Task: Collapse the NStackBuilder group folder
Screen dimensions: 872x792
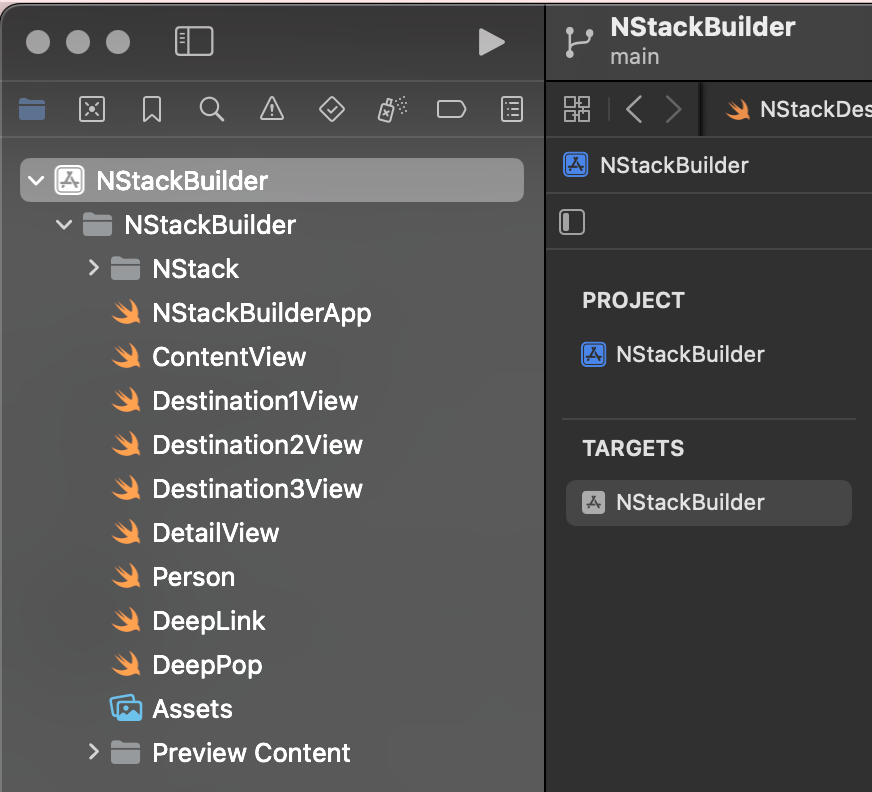Action: [65, 225]
